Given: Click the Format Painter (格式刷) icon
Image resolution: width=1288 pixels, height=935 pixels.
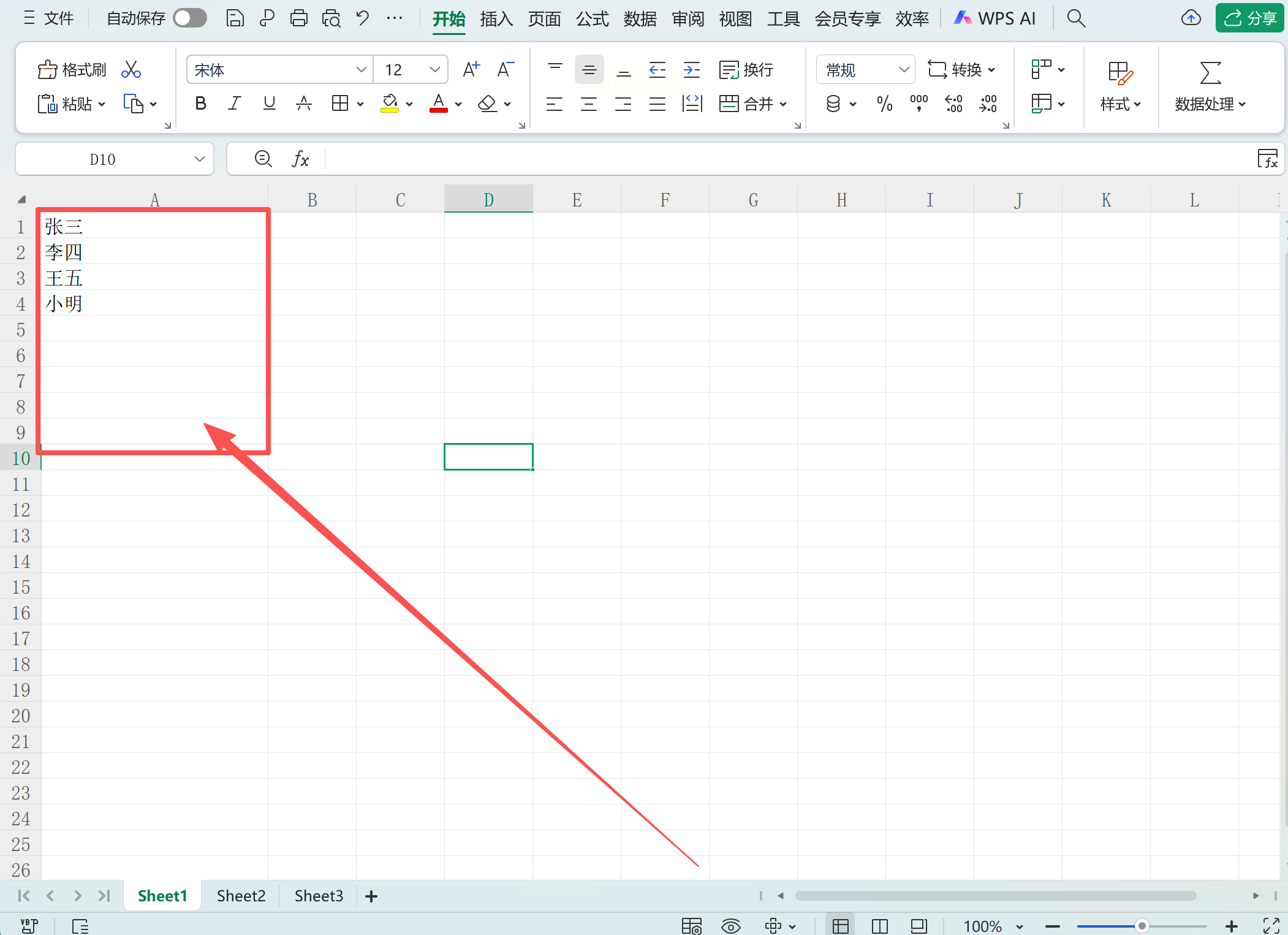Looking at the screenshot, I should [72, 70].
